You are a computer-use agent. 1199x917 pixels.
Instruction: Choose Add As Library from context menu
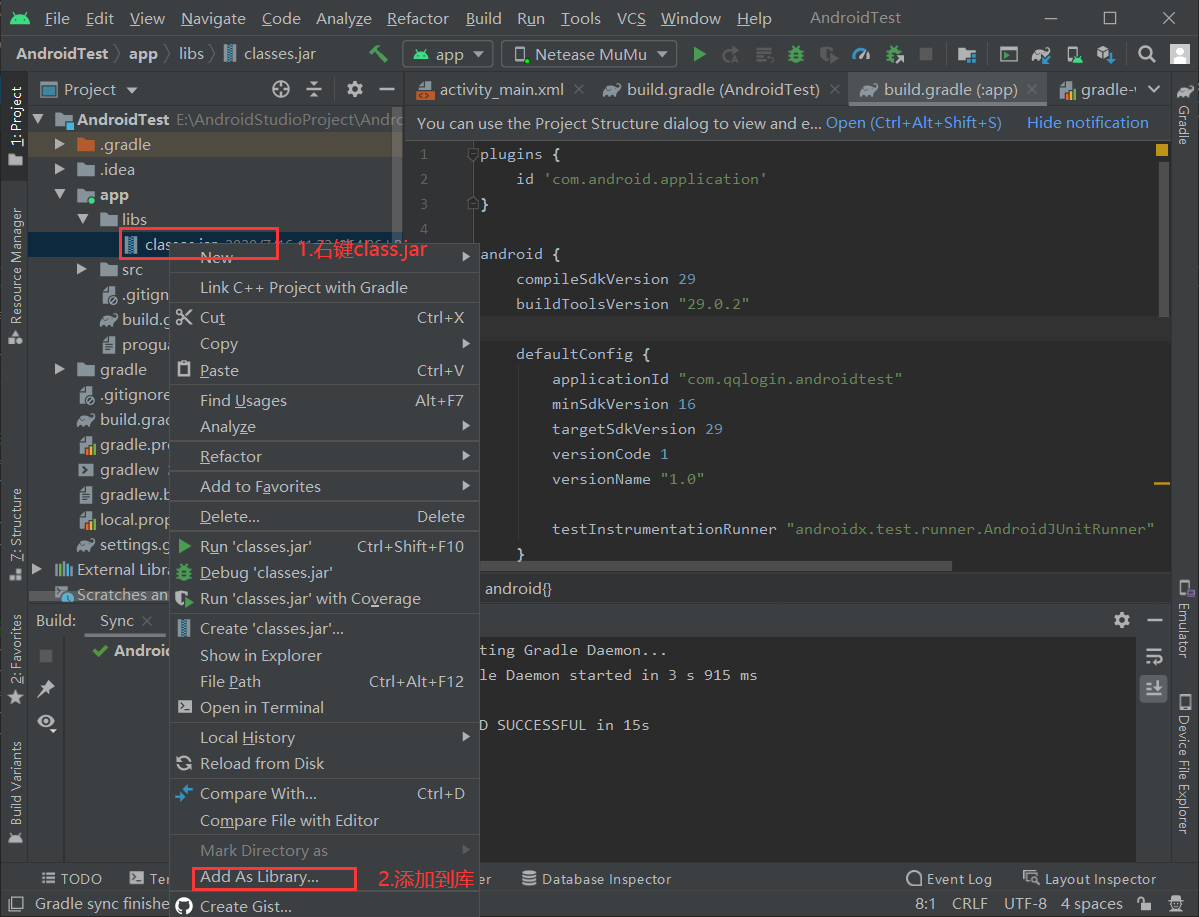click(260, 878)
